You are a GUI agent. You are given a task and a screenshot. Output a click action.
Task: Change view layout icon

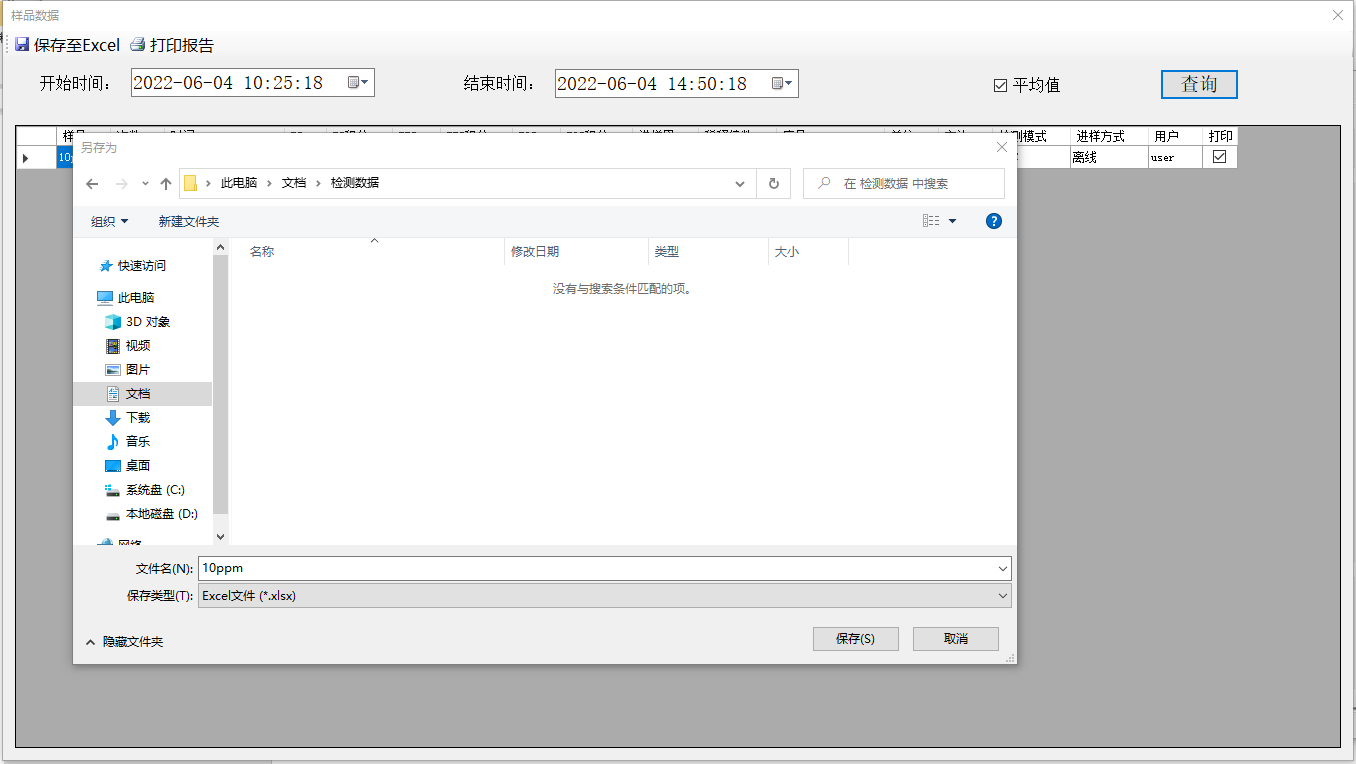931,221
